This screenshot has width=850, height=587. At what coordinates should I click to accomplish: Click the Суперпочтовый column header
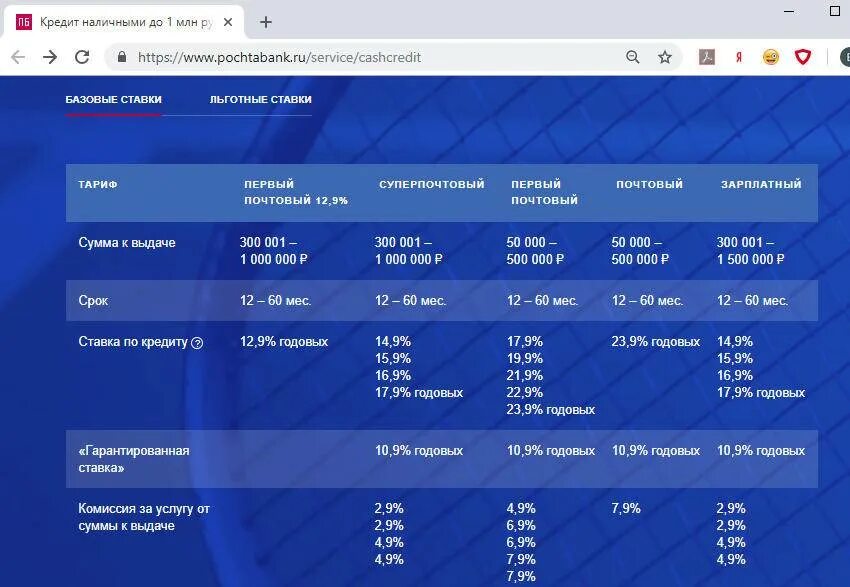click(432, 184)
